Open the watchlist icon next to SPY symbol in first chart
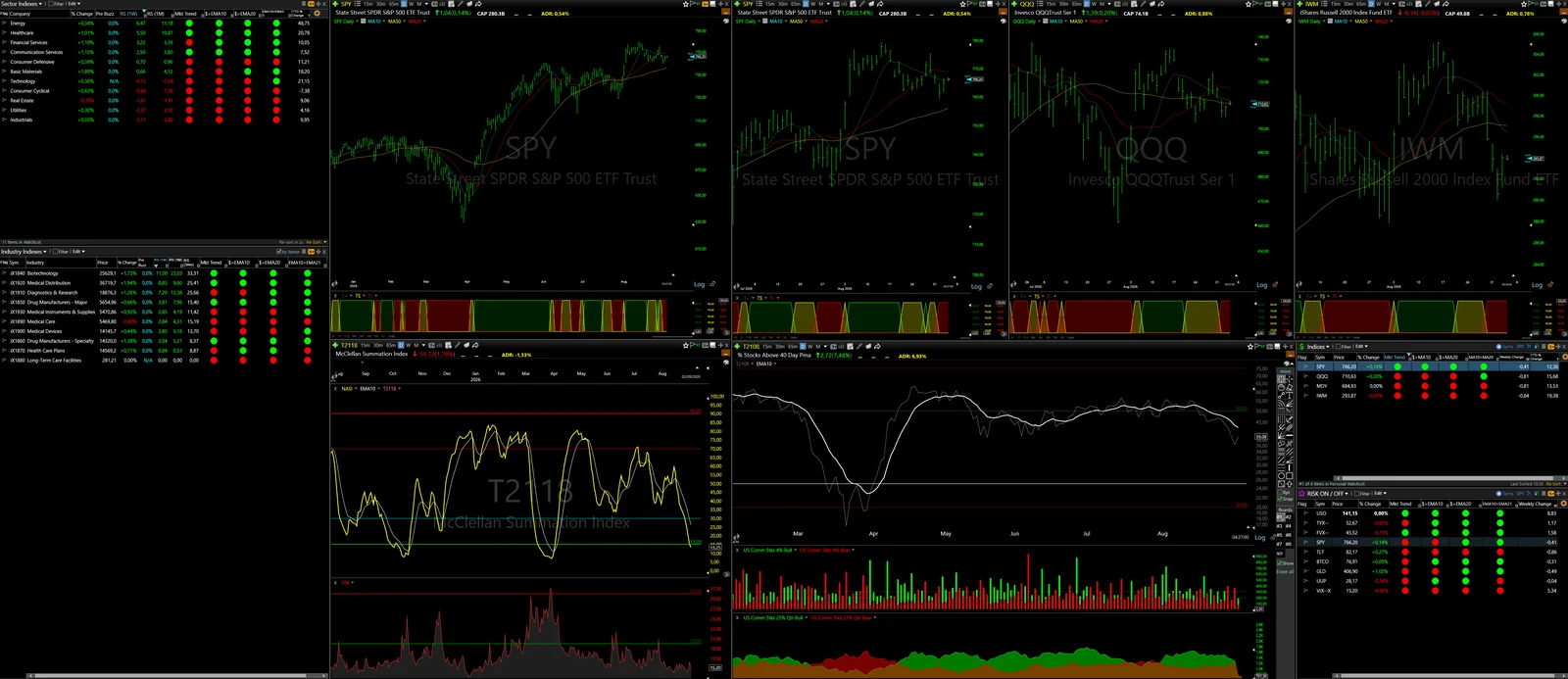1568x679 pixels. click(358, 4)
